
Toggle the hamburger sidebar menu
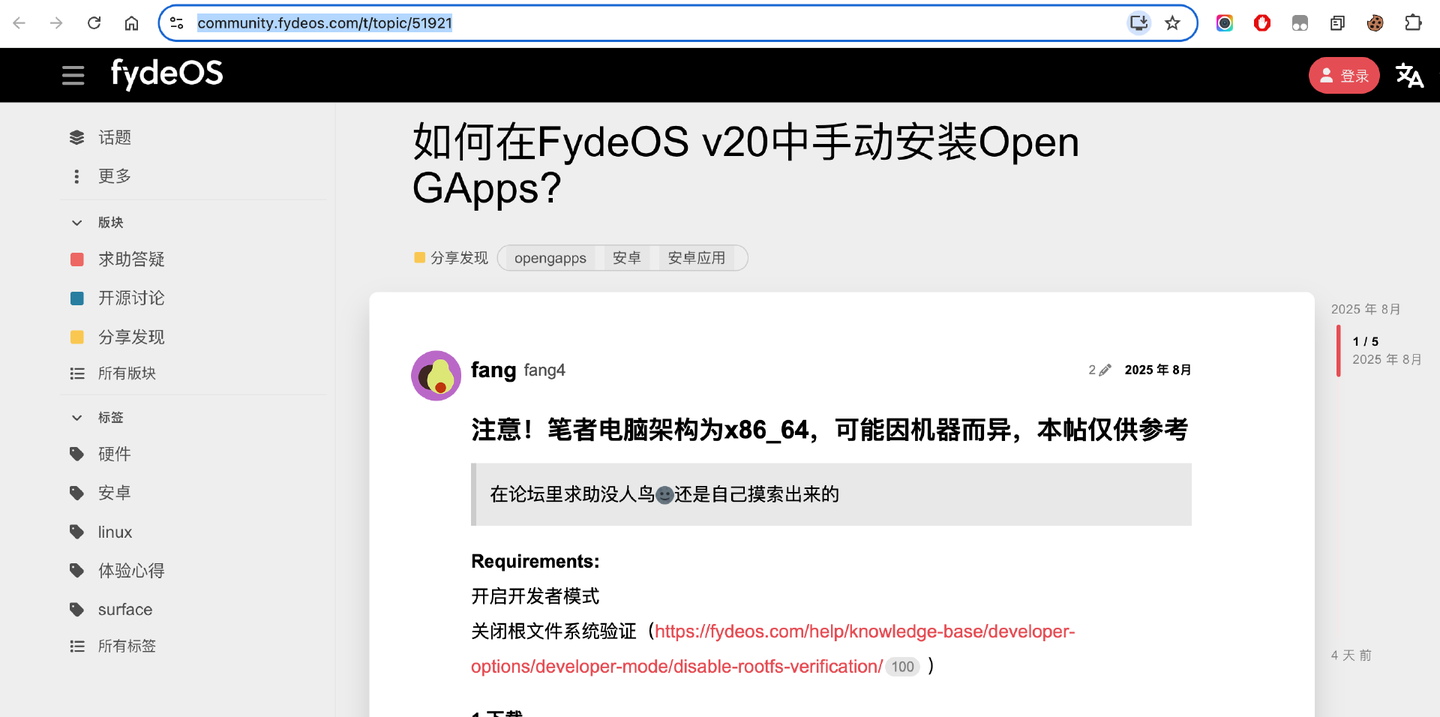[73, 75]
